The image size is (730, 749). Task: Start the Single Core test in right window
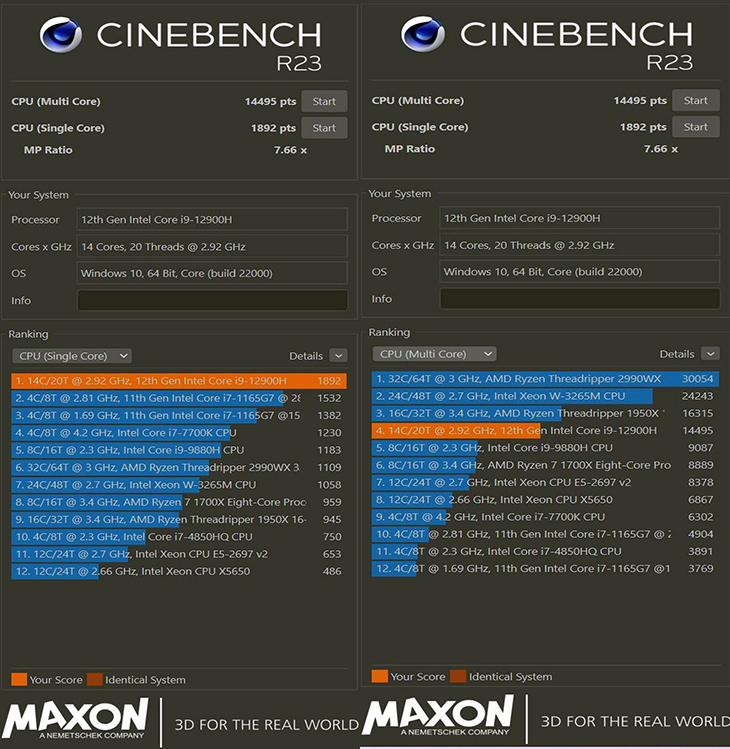coord(695,127)
